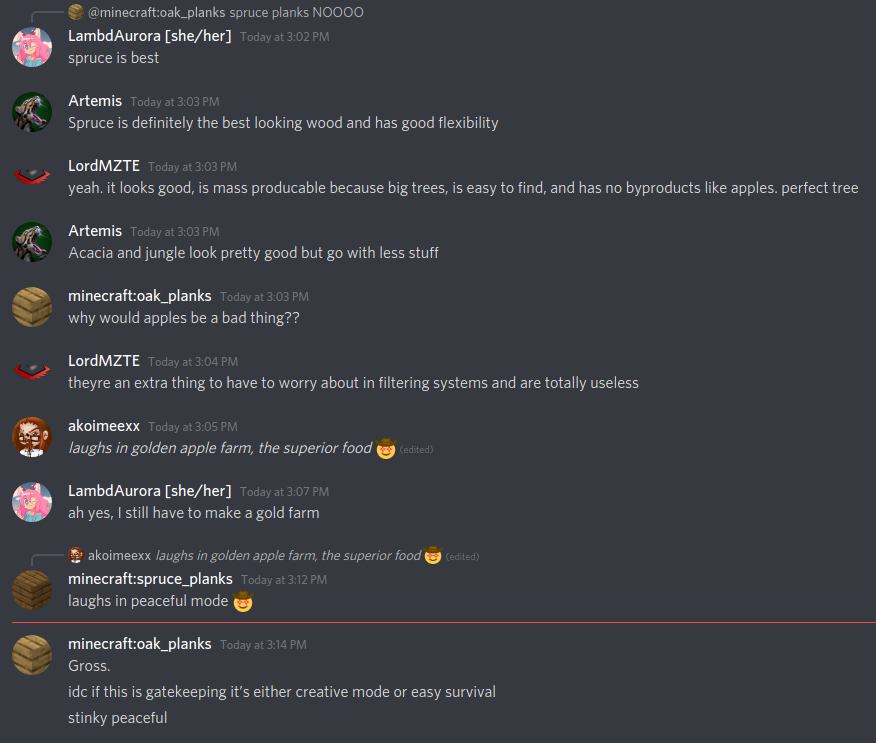Click minecraft:oak_planks username at 3:14 PM
Viewport: 876px width, 743px height.
[x=140, y=644]
